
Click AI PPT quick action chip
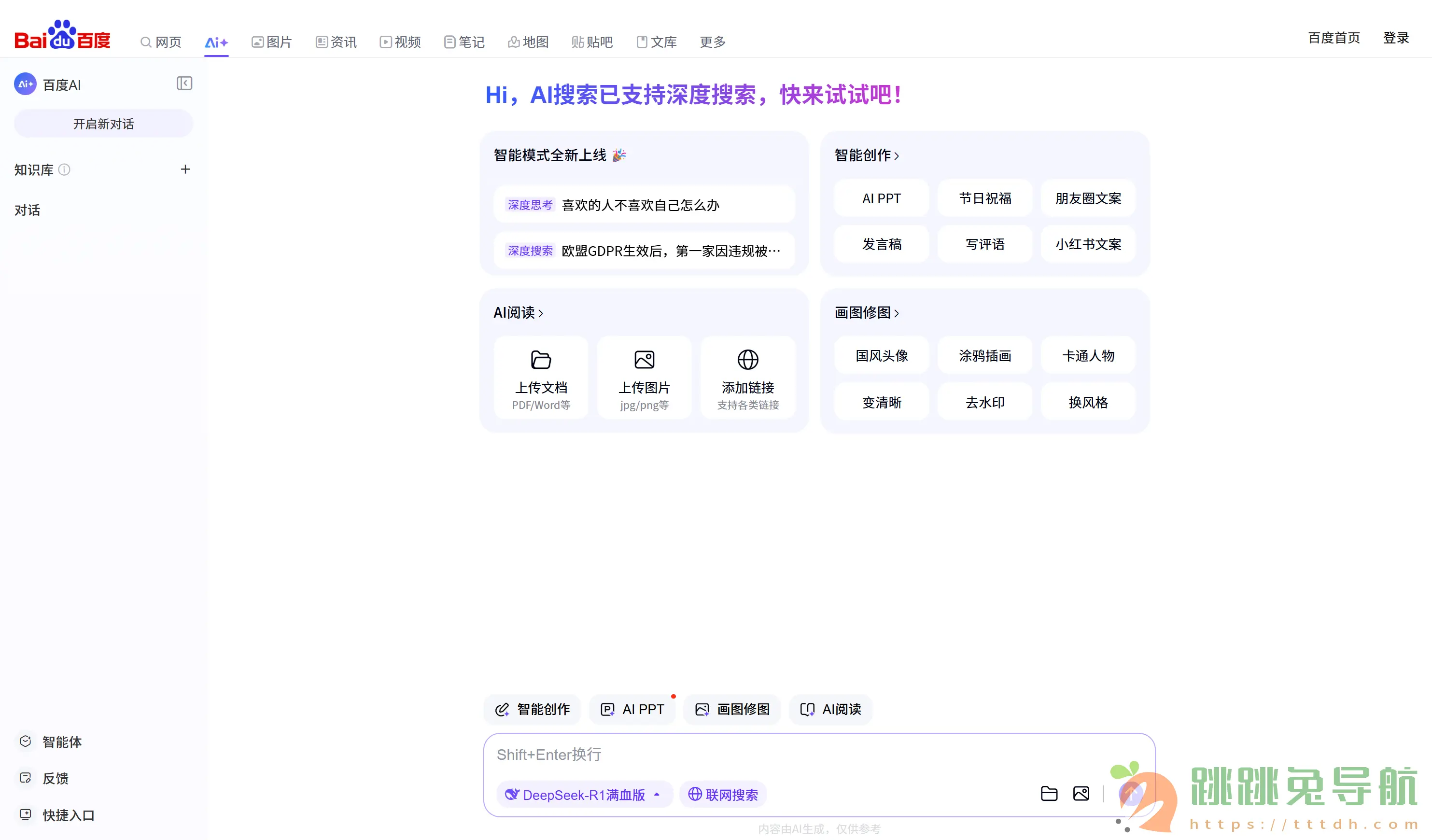632,709
